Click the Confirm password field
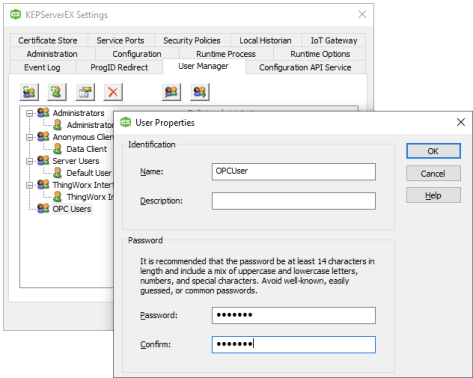Screen dimensions: 473x378 click(x=294, y=344)
